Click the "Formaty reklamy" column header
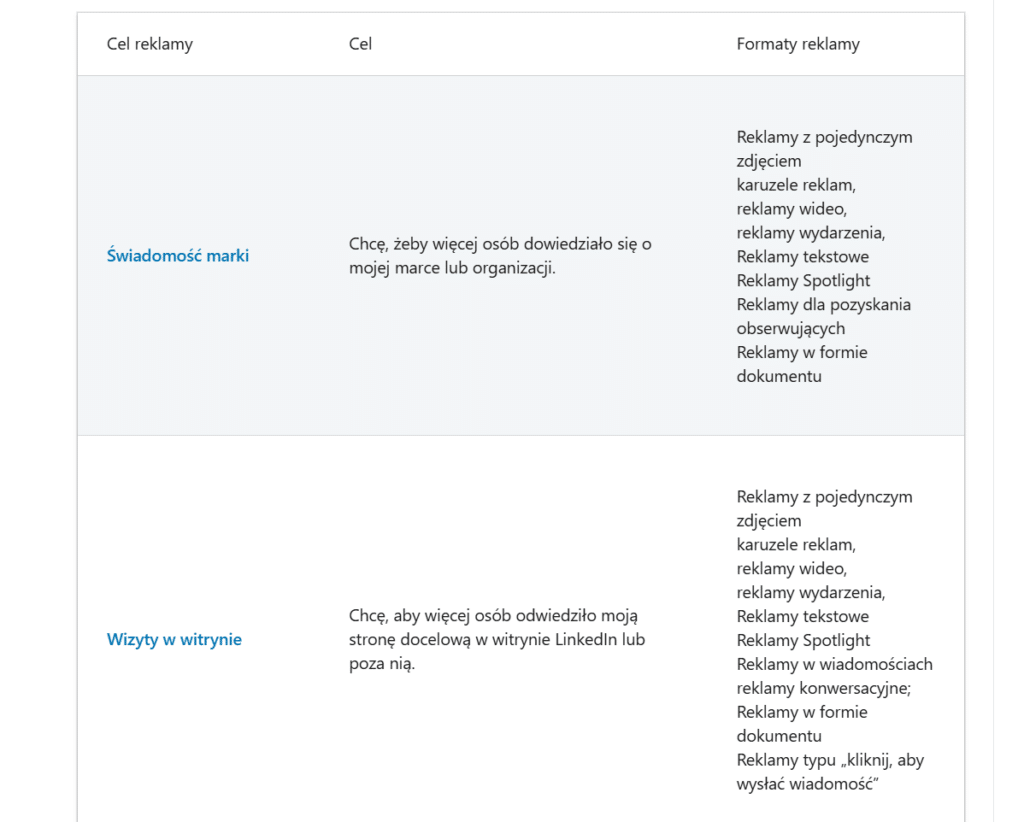This screenshot has width=1024, height=822. click(x=797, y=44)
